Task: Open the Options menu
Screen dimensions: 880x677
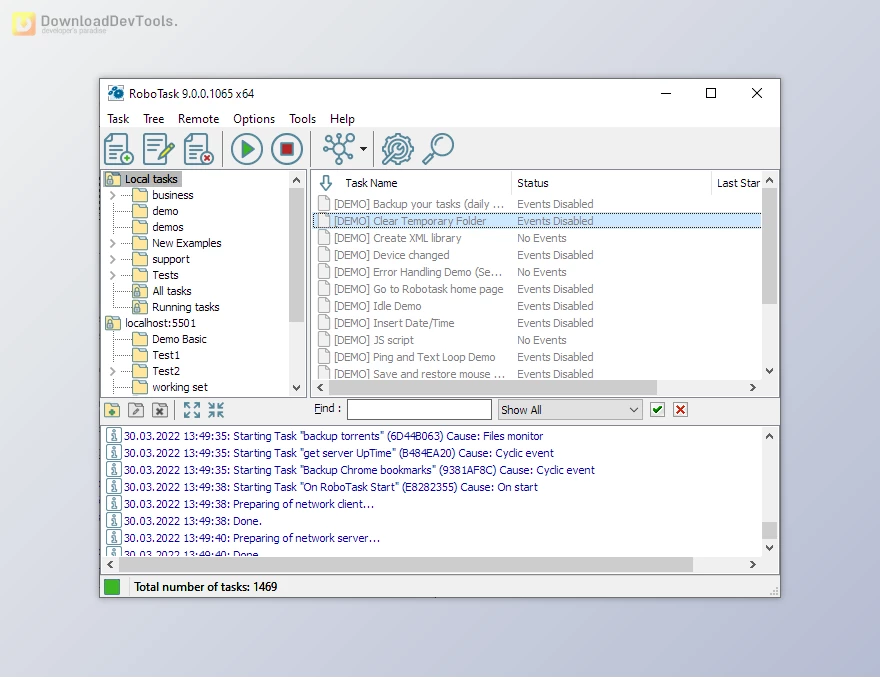Action: pos(254,119)
